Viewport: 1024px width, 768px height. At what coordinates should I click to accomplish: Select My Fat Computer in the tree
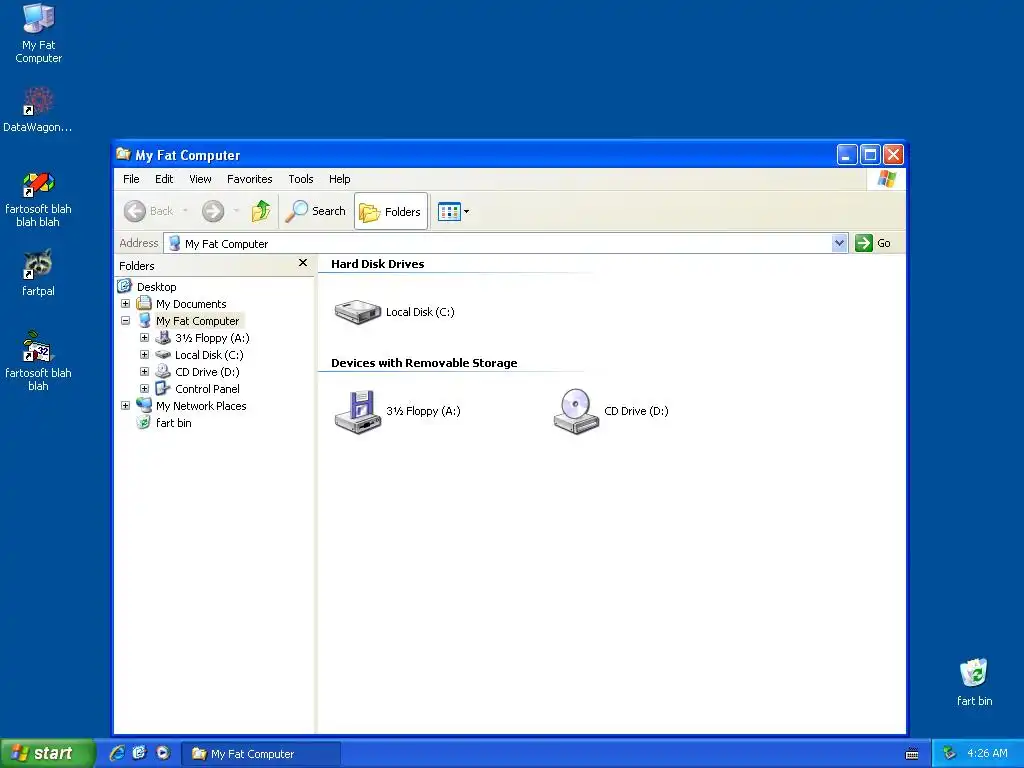(x=197, y=321)
